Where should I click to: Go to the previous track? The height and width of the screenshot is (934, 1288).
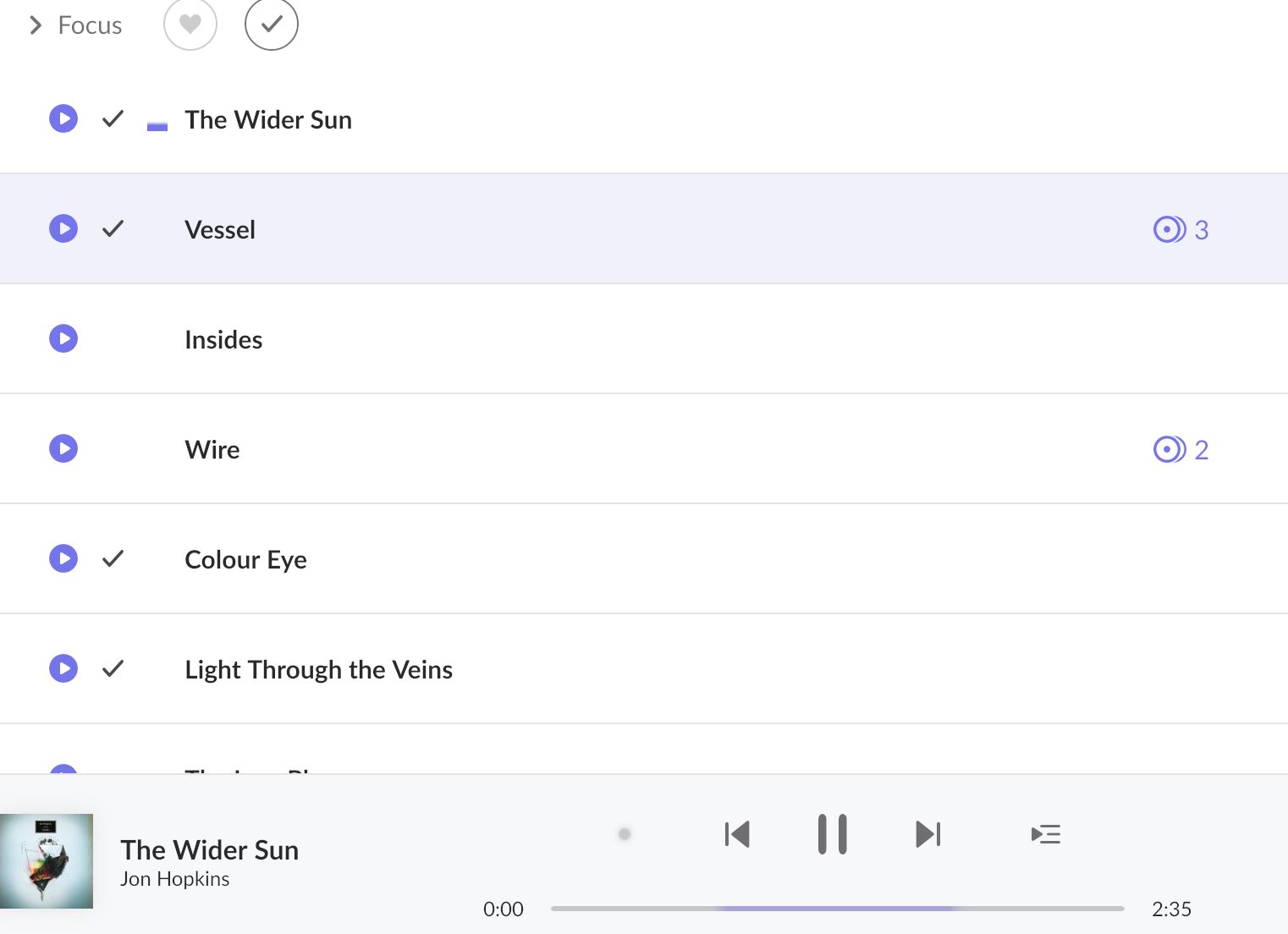(737, 834)
